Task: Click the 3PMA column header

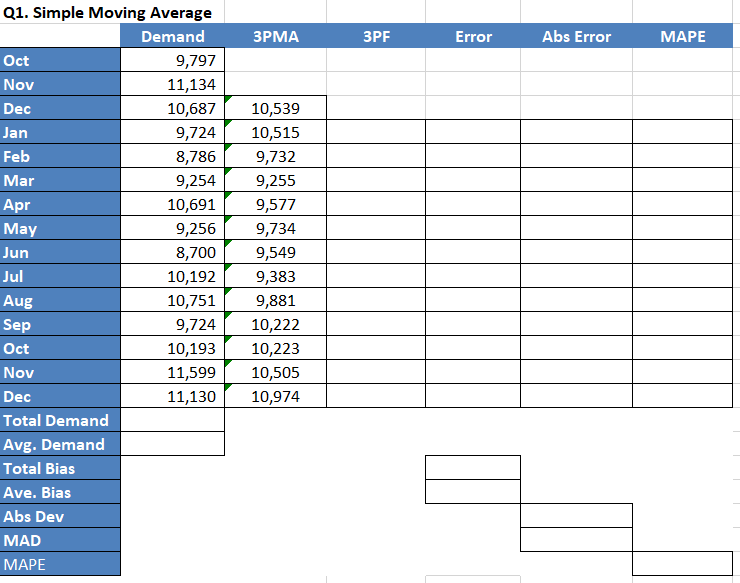Action: coord(276,36)
